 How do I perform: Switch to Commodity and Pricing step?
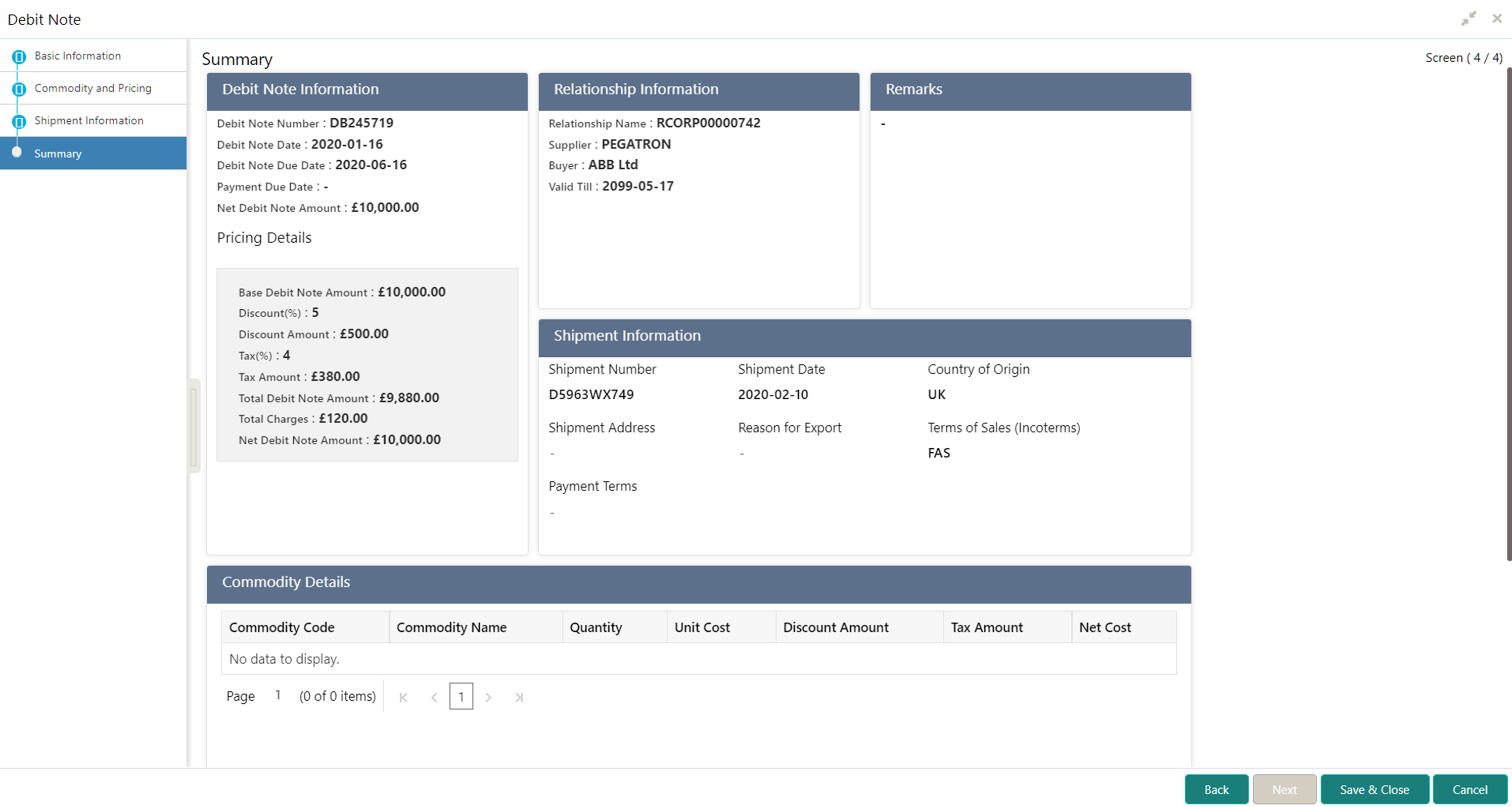point(93,88)
